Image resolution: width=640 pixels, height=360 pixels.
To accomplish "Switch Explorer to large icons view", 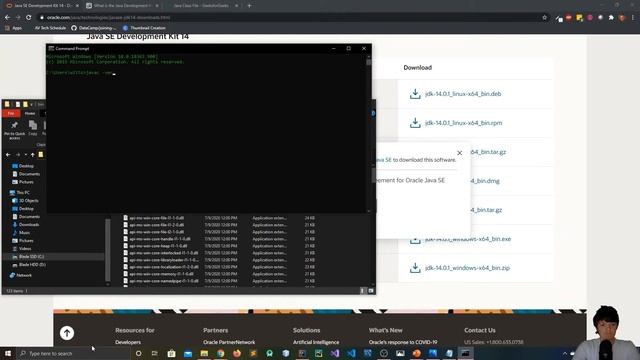I will pos(371,291).
